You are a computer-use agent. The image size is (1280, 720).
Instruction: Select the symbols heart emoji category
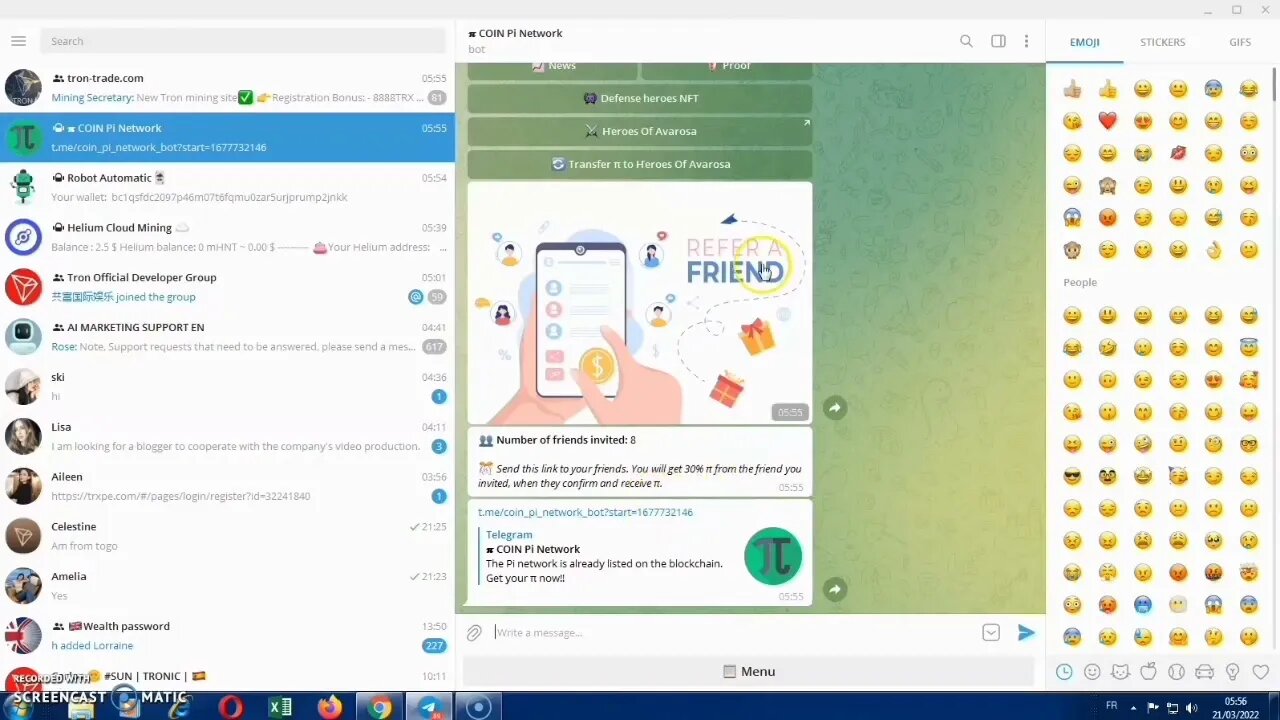pyautogui.click(x=1260, y=672)
